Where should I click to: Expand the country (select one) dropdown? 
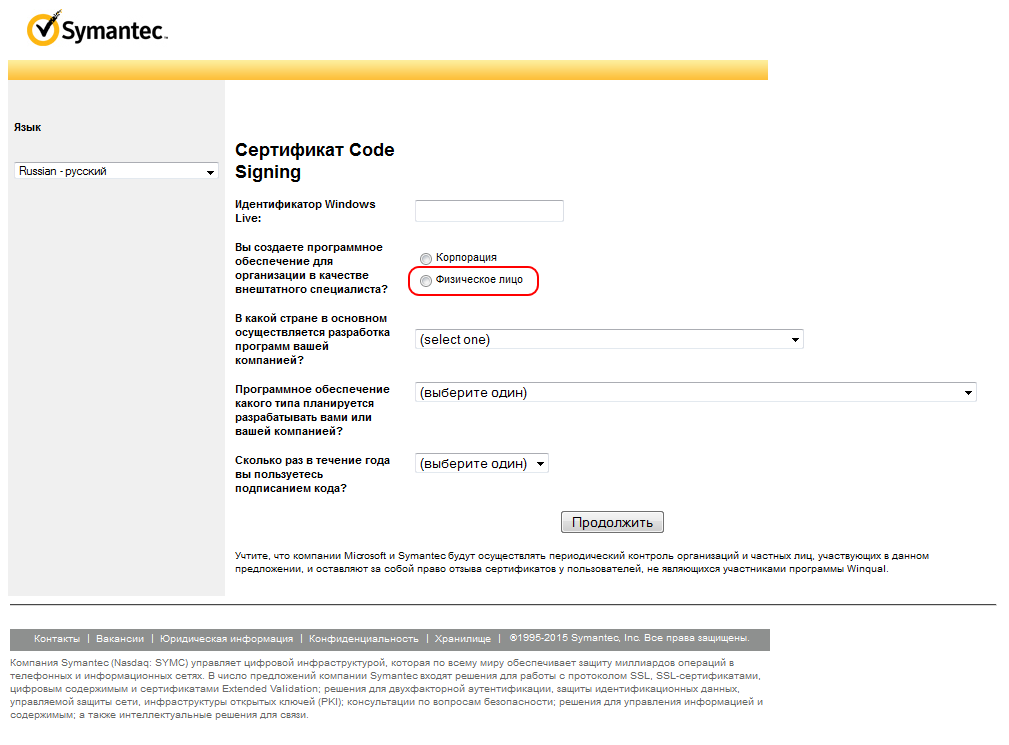tap(608, 340)
